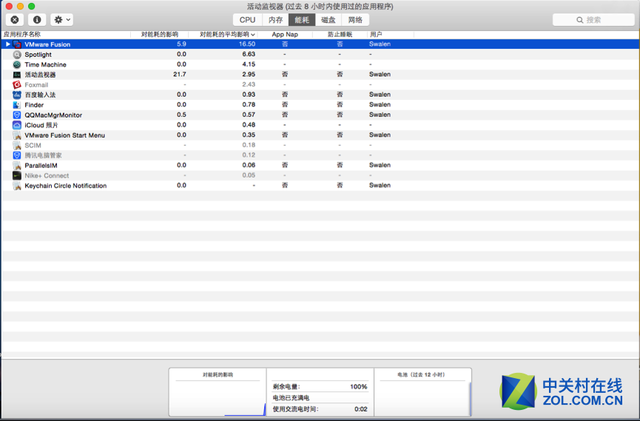This screenshot has width=640, height=421.
Task: Click the 16.50 average energy value
Action: coord(247,44)
